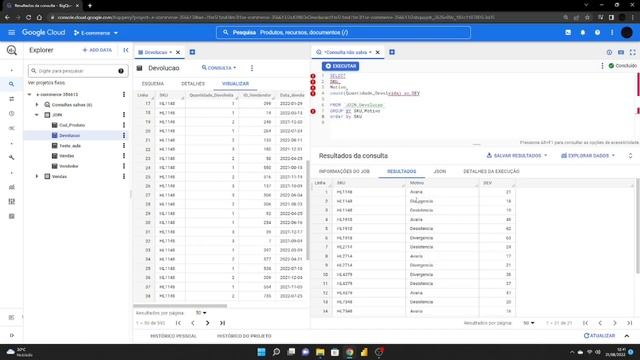
Task: Add new tab next to Devolucao tab
Action: coord(192,52)
